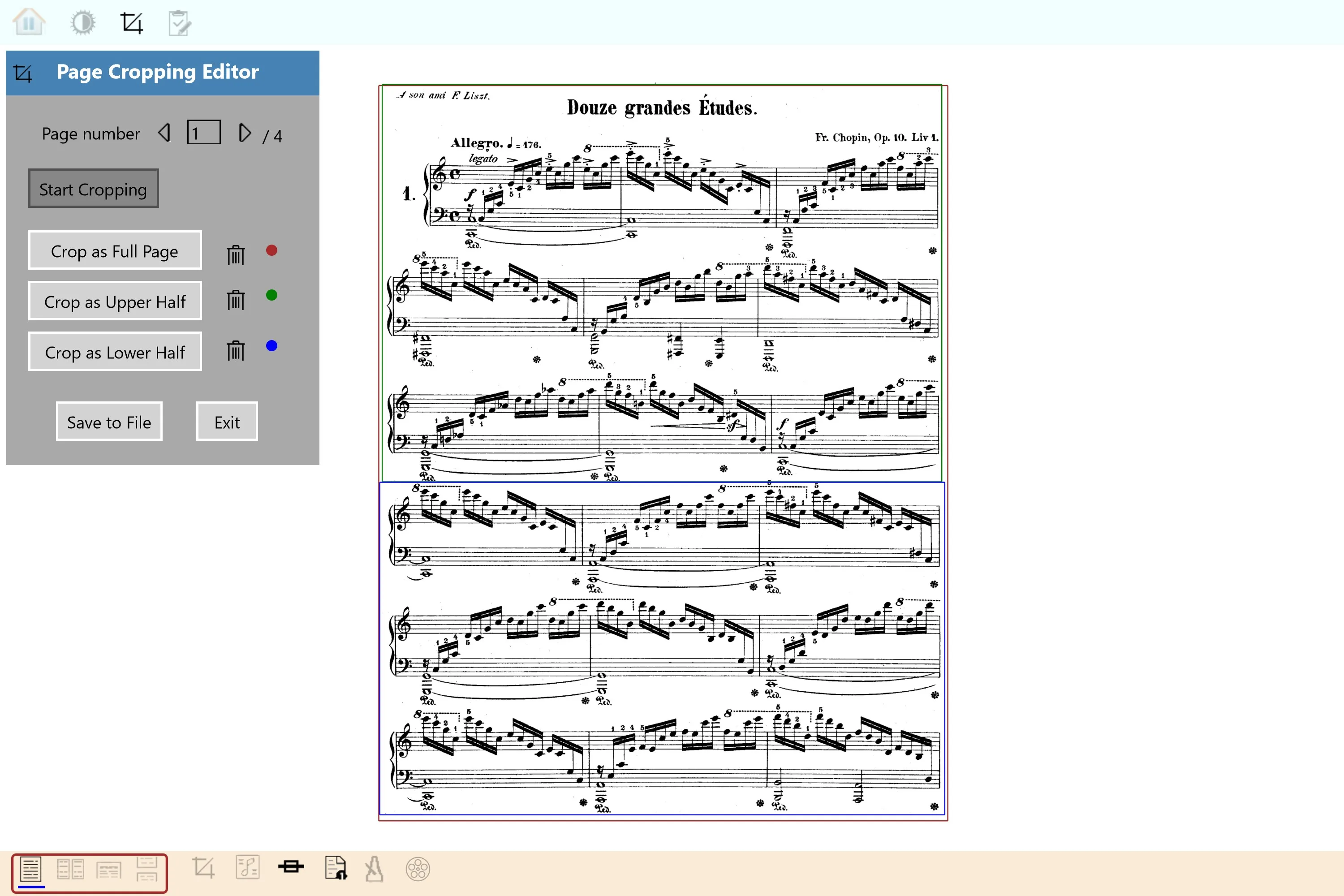Click the Fr. Chopin, Op. 10 credit text
The height and width of the screenshot is (896, 1344).
click(877, 137)
